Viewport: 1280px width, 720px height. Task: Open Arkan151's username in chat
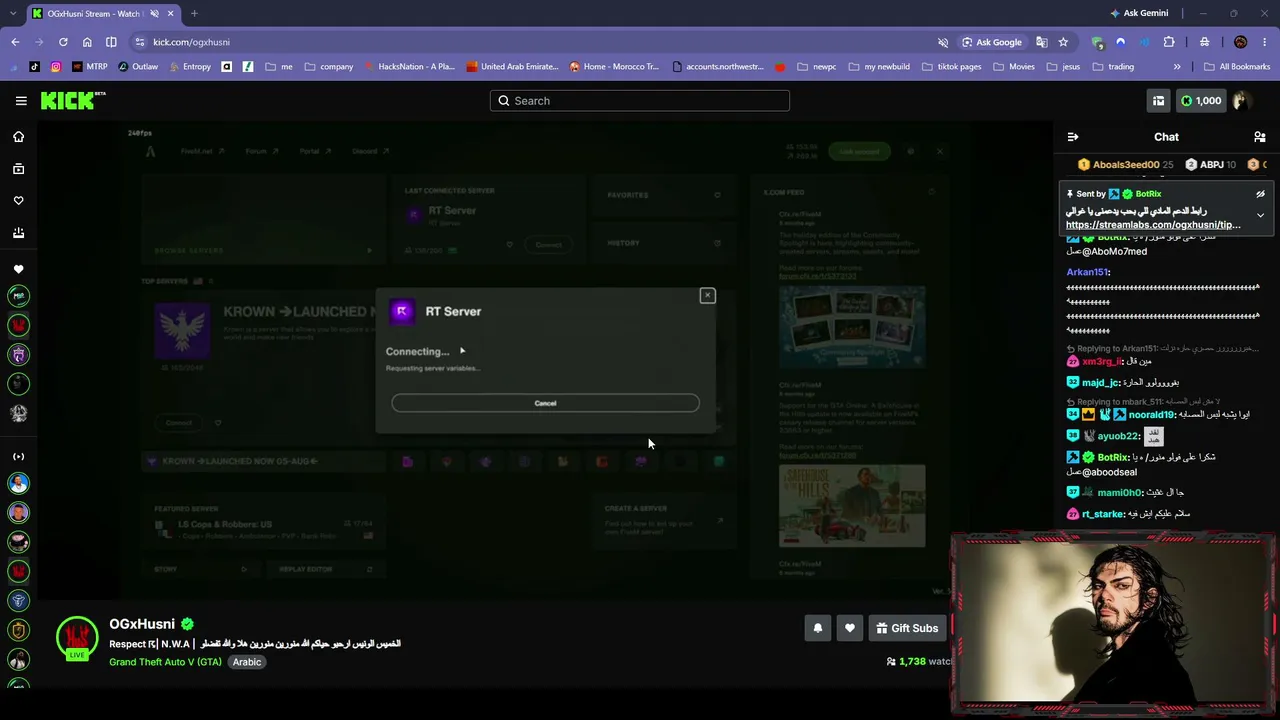coord(1088,272)
